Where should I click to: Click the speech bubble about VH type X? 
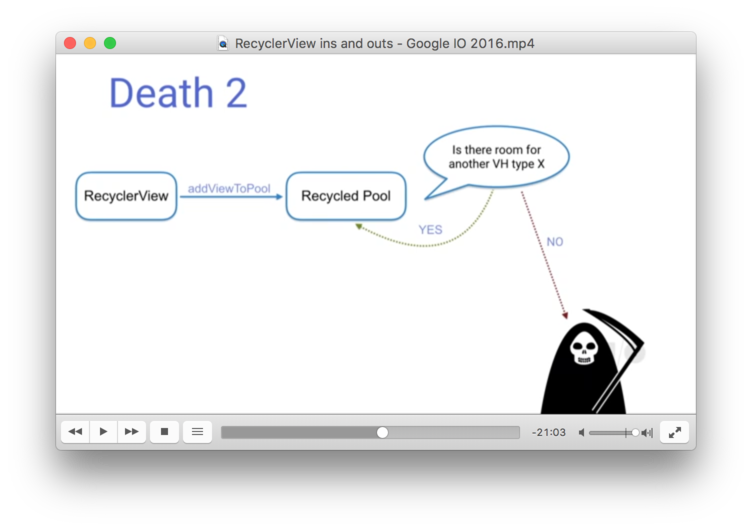pyautogui.click(x=496, y=158)
